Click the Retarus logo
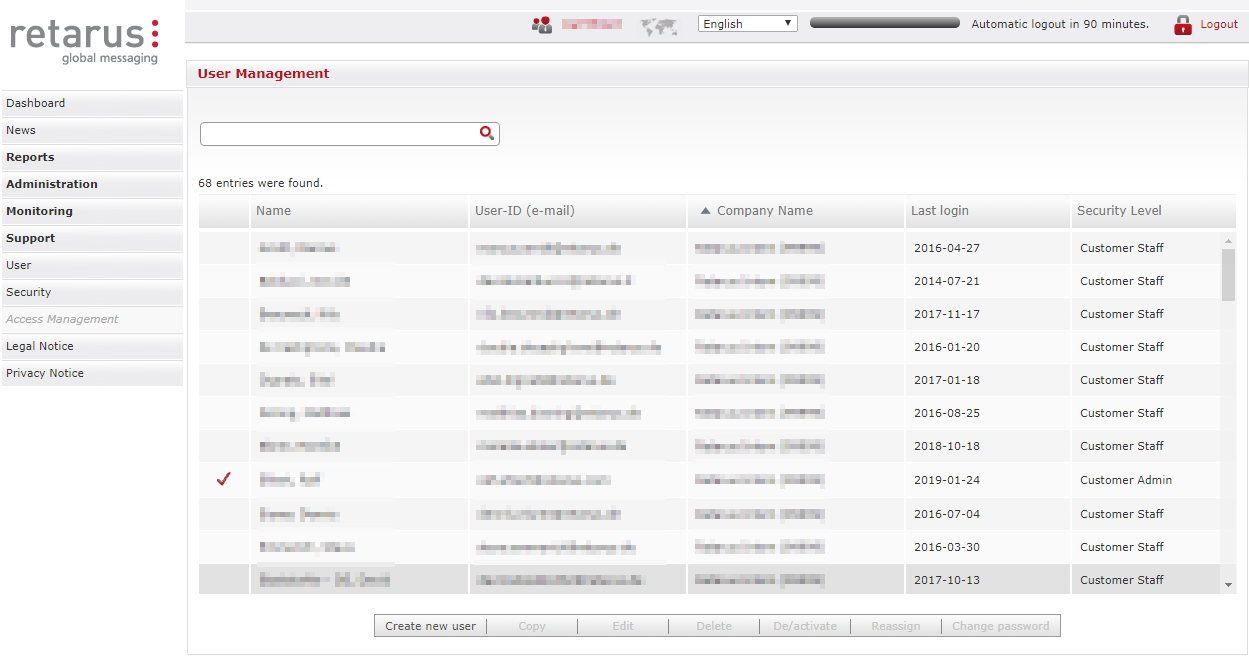 (85, 41)
